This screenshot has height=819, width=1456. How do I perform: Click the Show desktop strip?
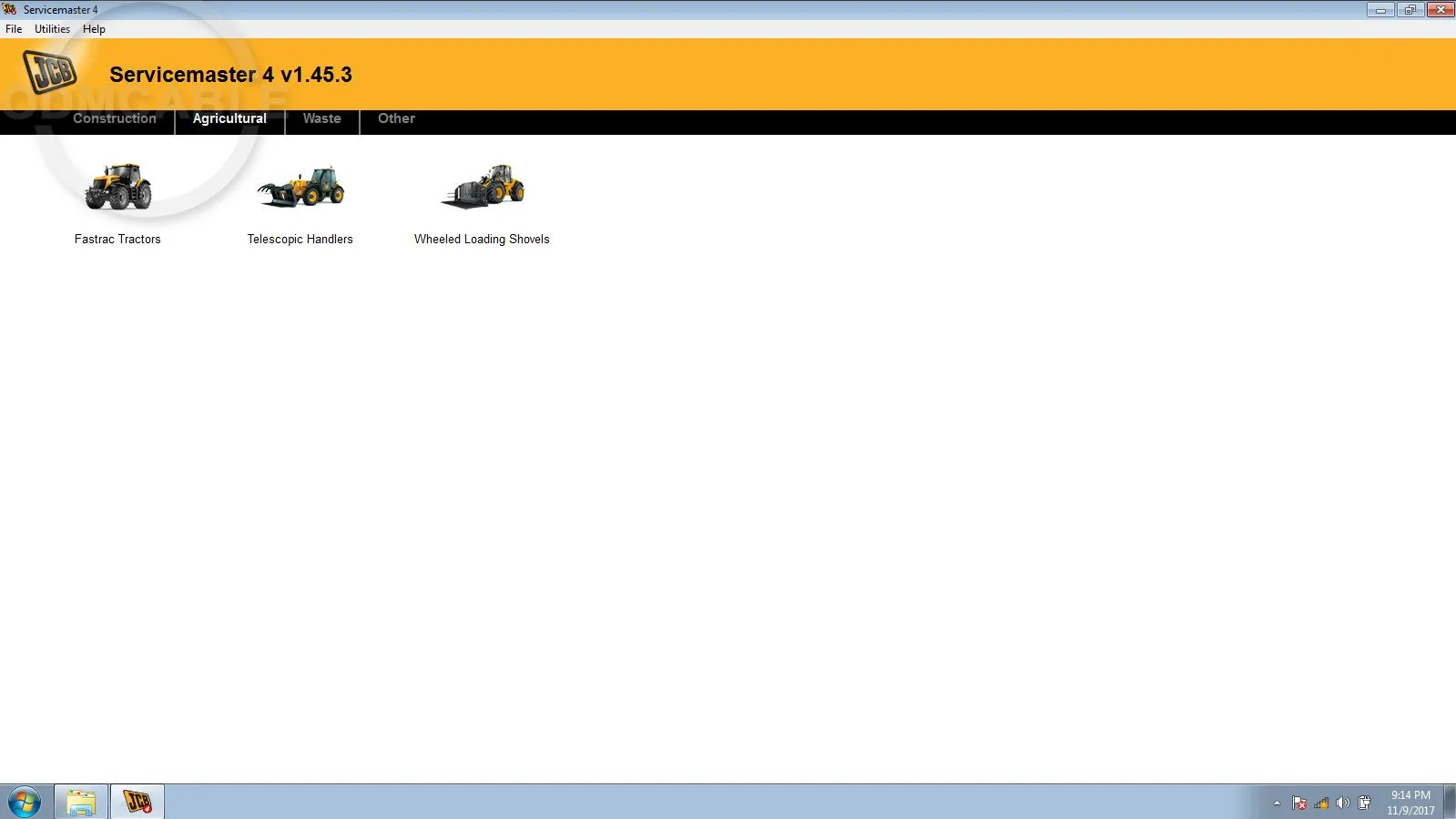pyautogui.click(x=1450, y=803)
